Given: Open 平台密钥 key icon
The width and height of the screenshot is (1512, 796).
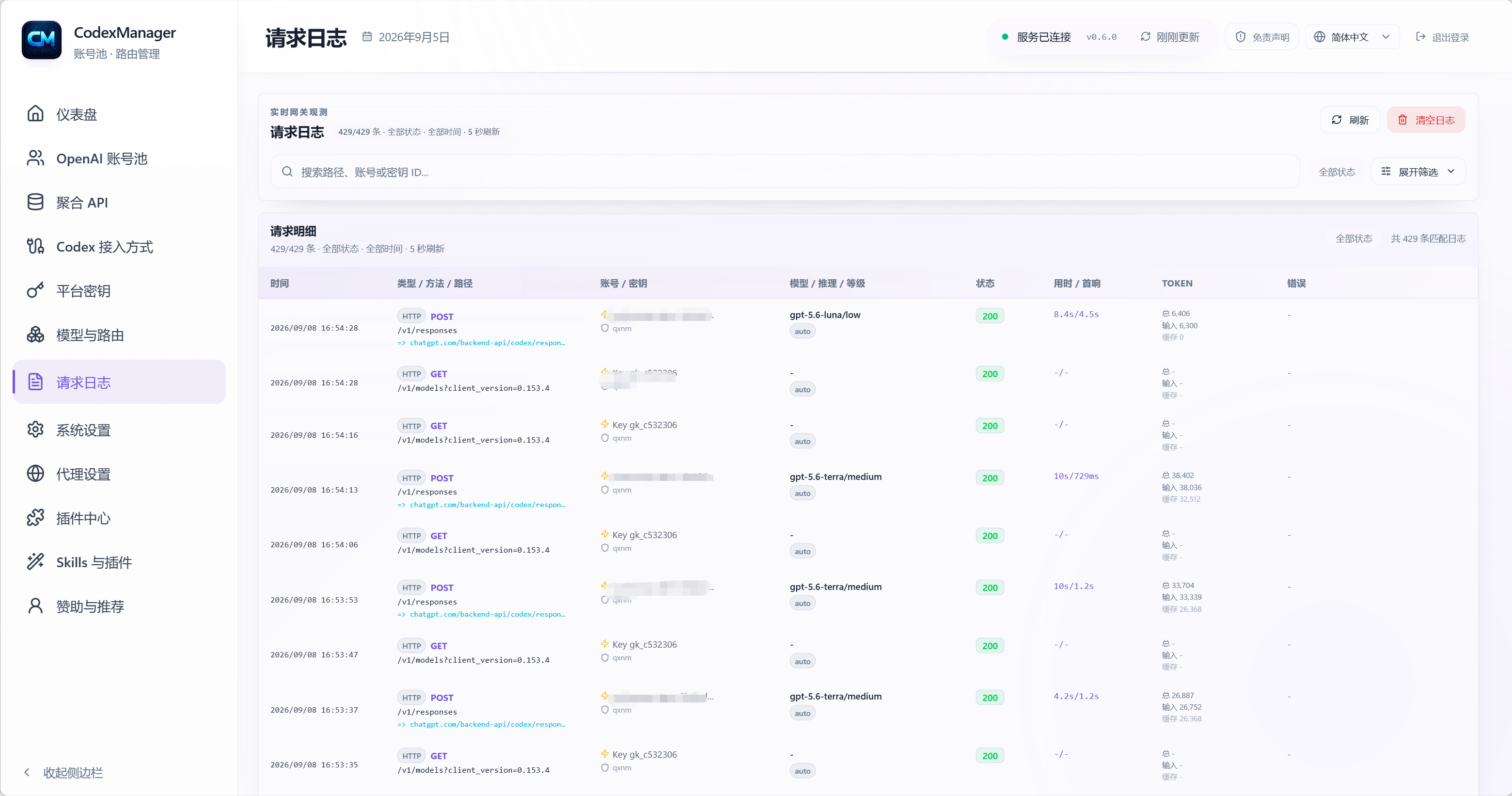Looking at the screenshot, I should (x=35, y=290).
